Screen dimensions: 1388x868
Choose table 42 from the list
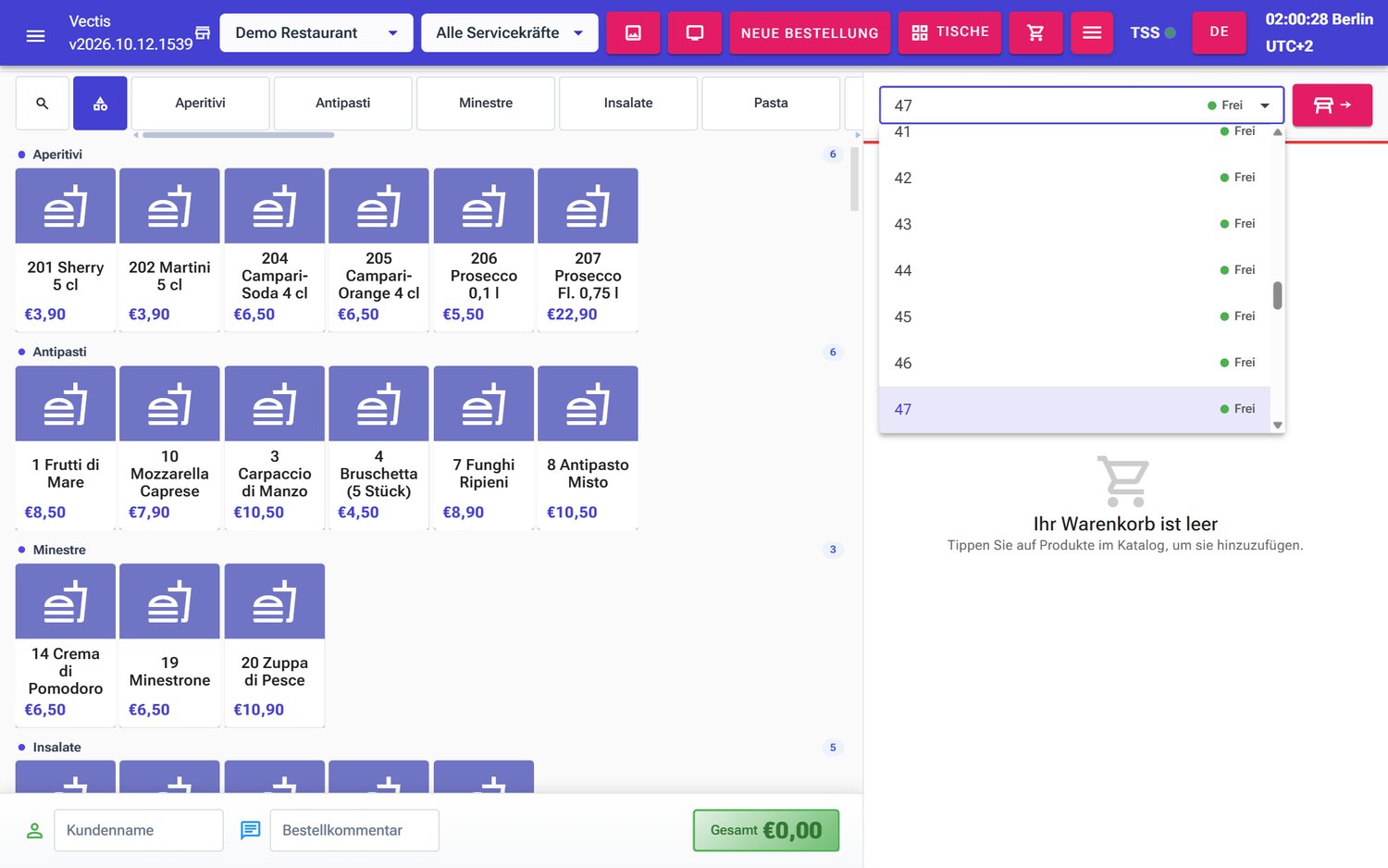pyautogui.click(x=1074, y=178)
